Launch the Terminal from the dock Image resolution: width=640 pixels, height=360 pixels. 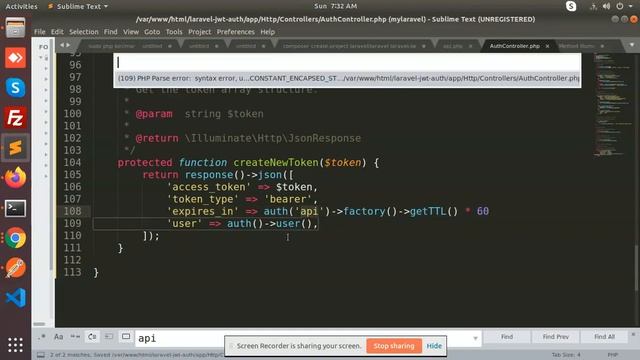pyautogui.click(x=16, y=208)
